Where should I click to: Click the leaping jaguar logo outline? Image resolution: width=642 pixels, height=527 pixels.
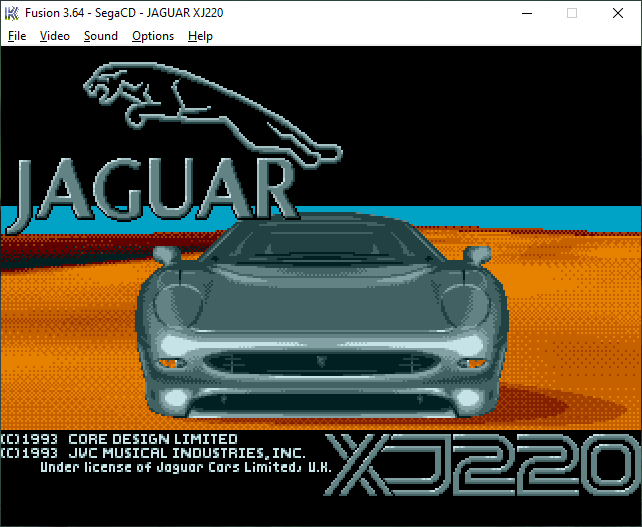click(x=213, y=115)
